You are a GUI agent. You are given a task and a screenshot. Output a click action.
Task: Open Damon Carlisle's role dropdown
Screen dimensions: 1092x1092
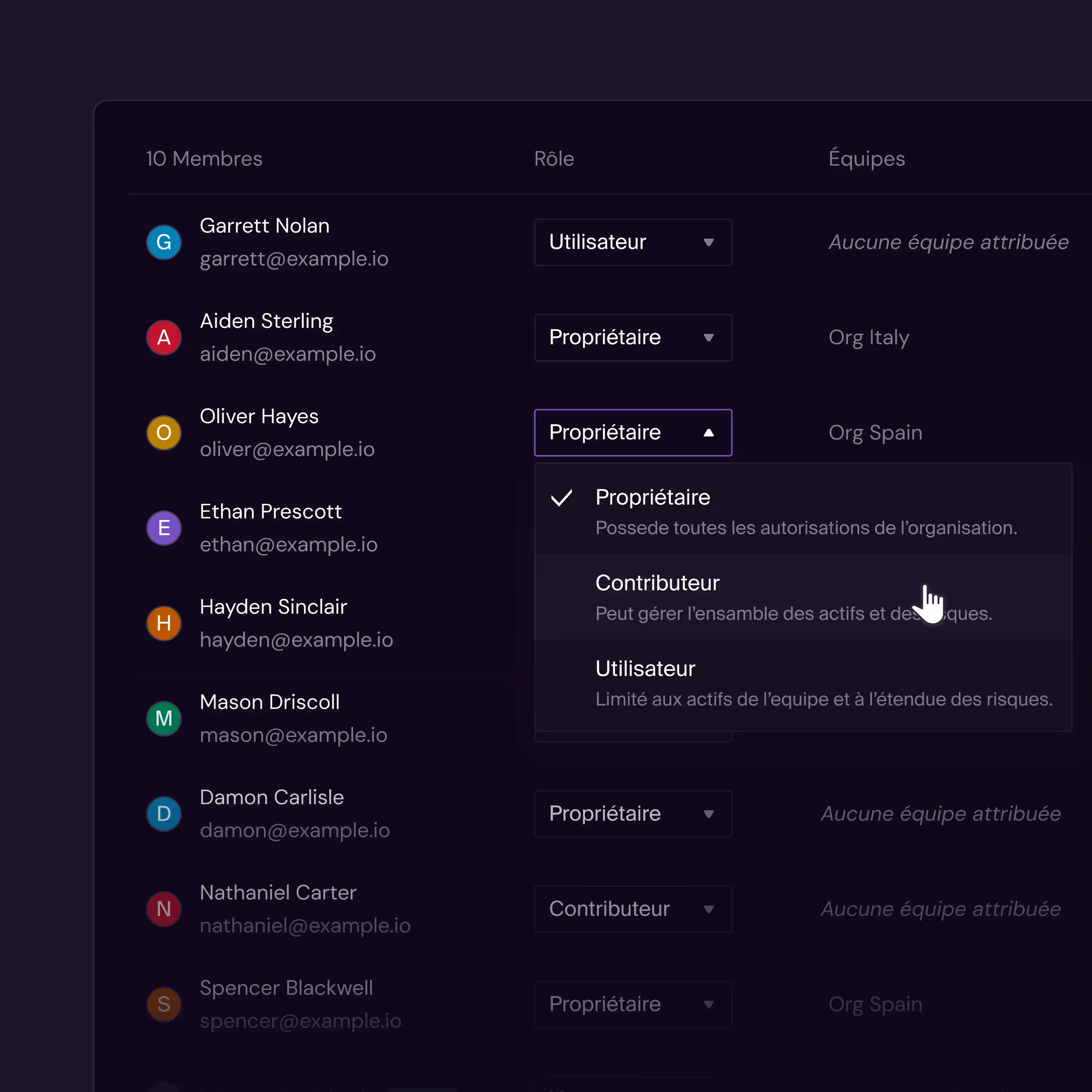tap(632, 813)
